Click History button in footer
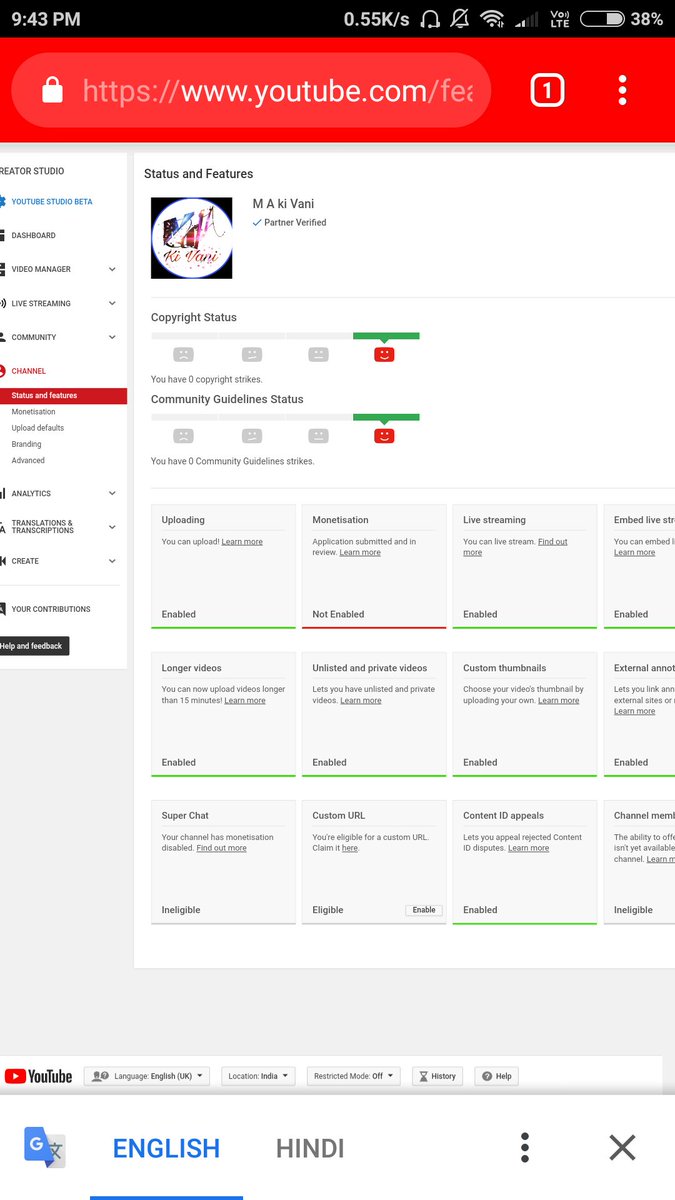The image size is (675, 1200). pos(437,1076)
